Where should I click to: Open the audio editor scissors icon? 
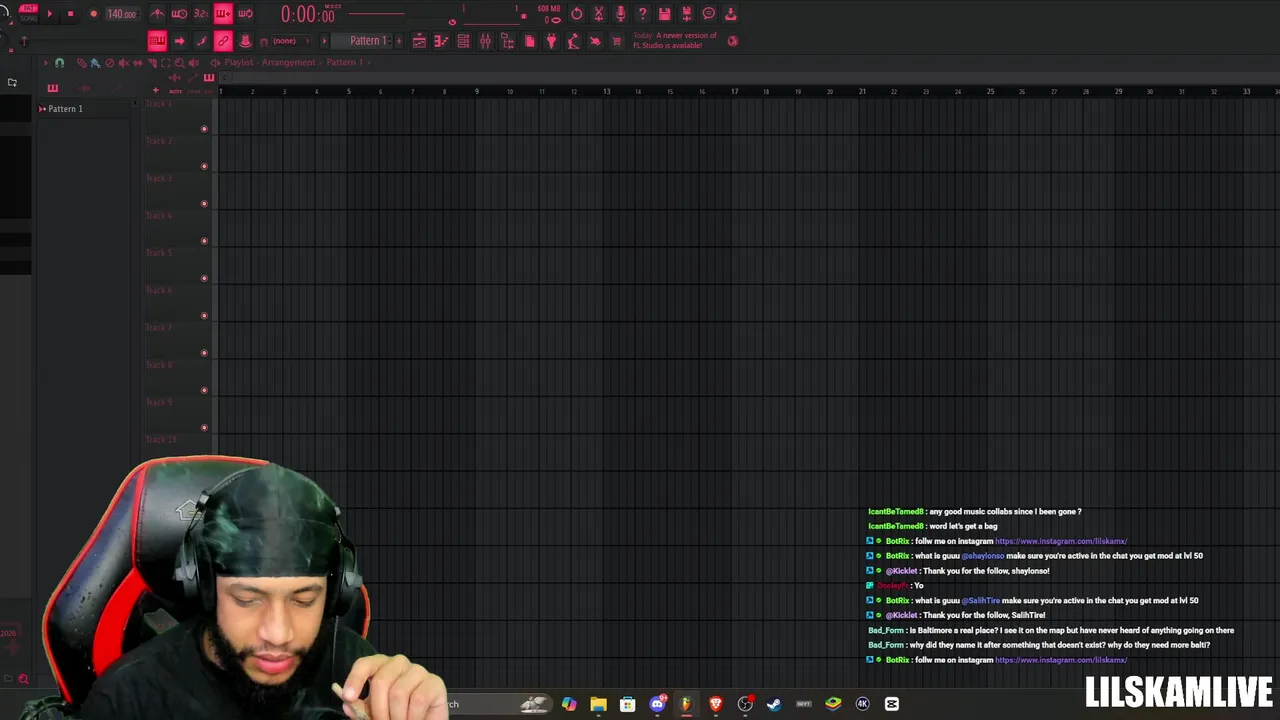[x=598, y=14]
